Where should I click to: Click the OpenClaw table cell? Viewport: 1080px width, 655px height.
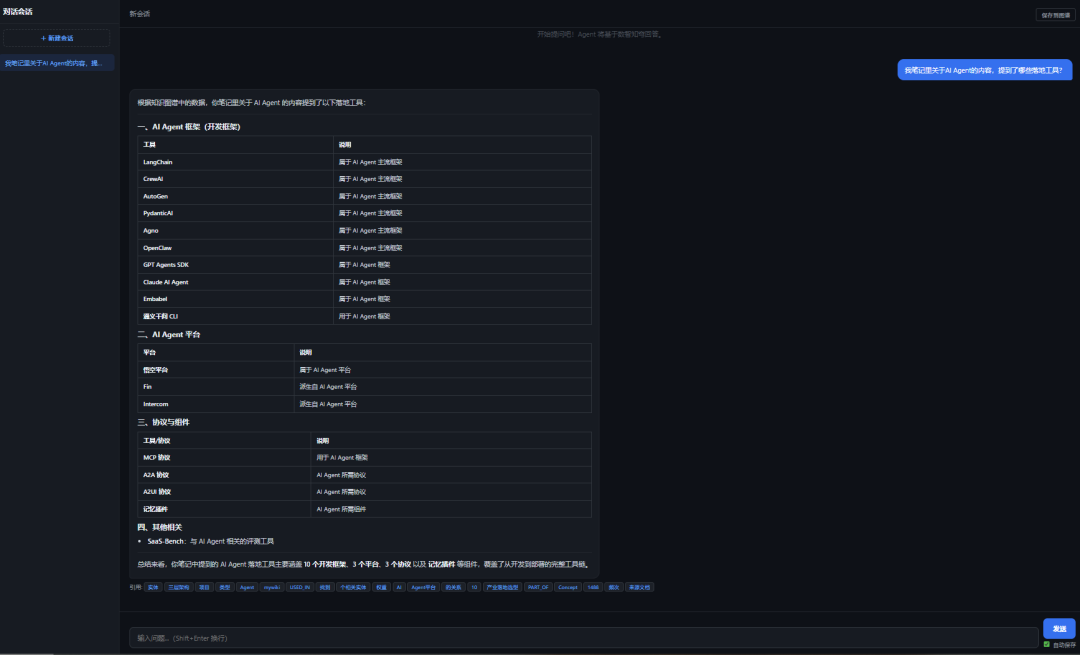pyautogui.click(x=235, y=248)
